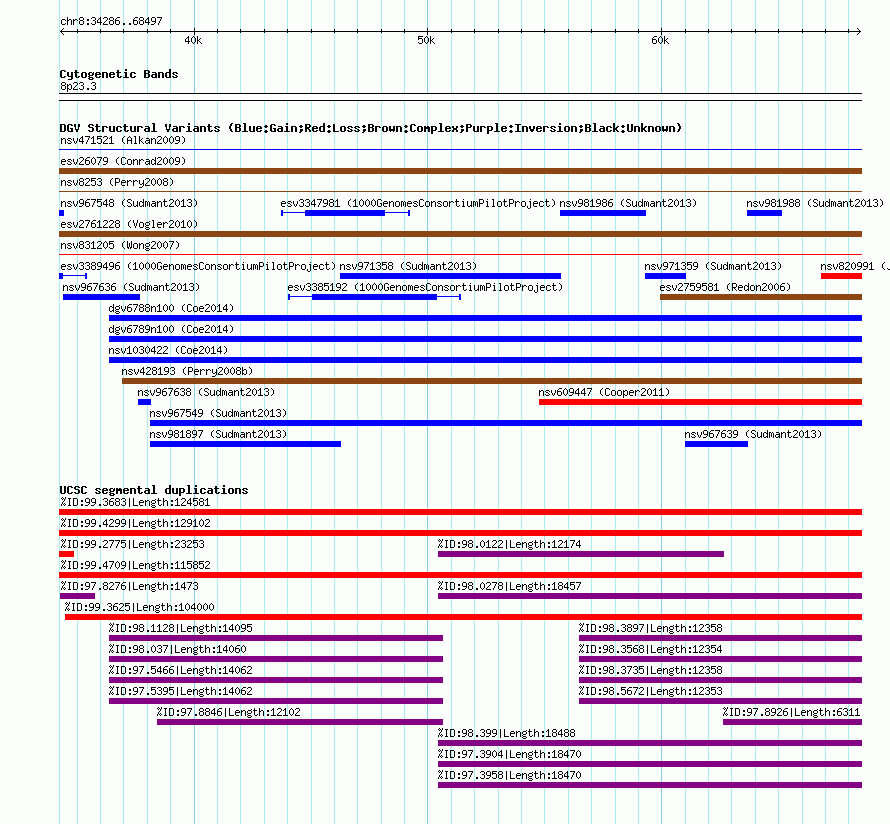Open %ID:97.5466|Length:14062 duplication label
Screen dimensions: 890x824
click(x=180, y=670)
